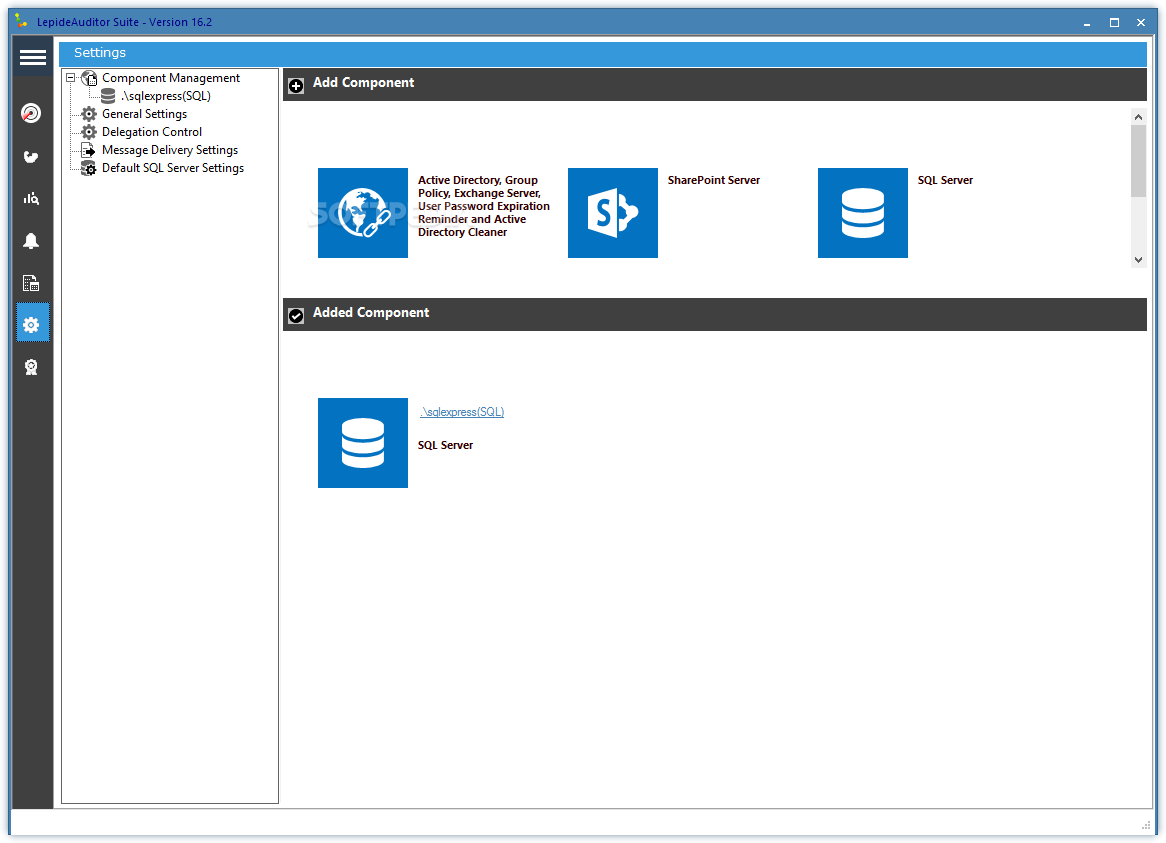Click the Add Component header bar
The image size is (1166, 843).
715,85
